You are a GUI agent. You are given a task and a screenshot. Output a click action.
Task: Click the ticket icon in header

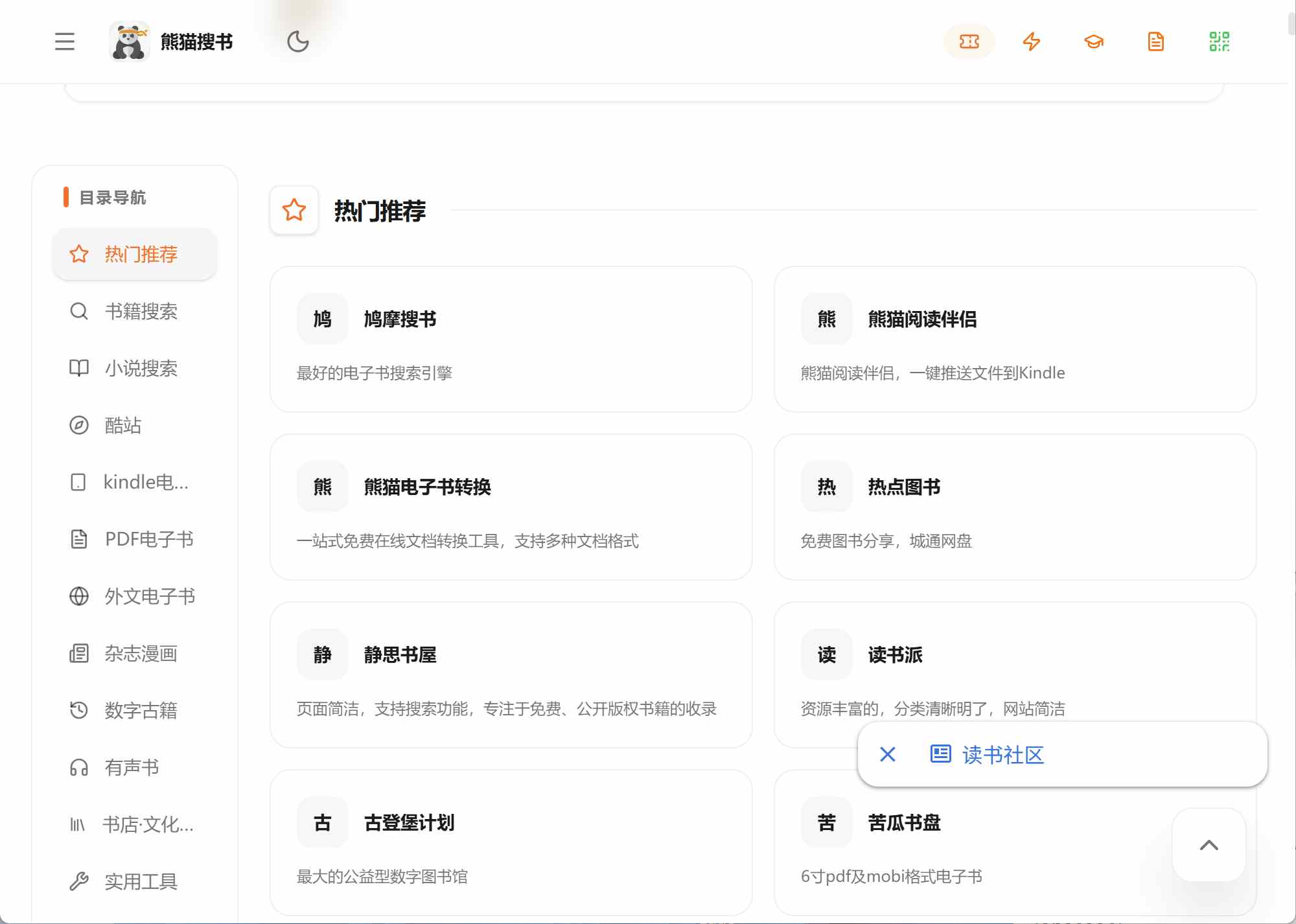point(969,41)
